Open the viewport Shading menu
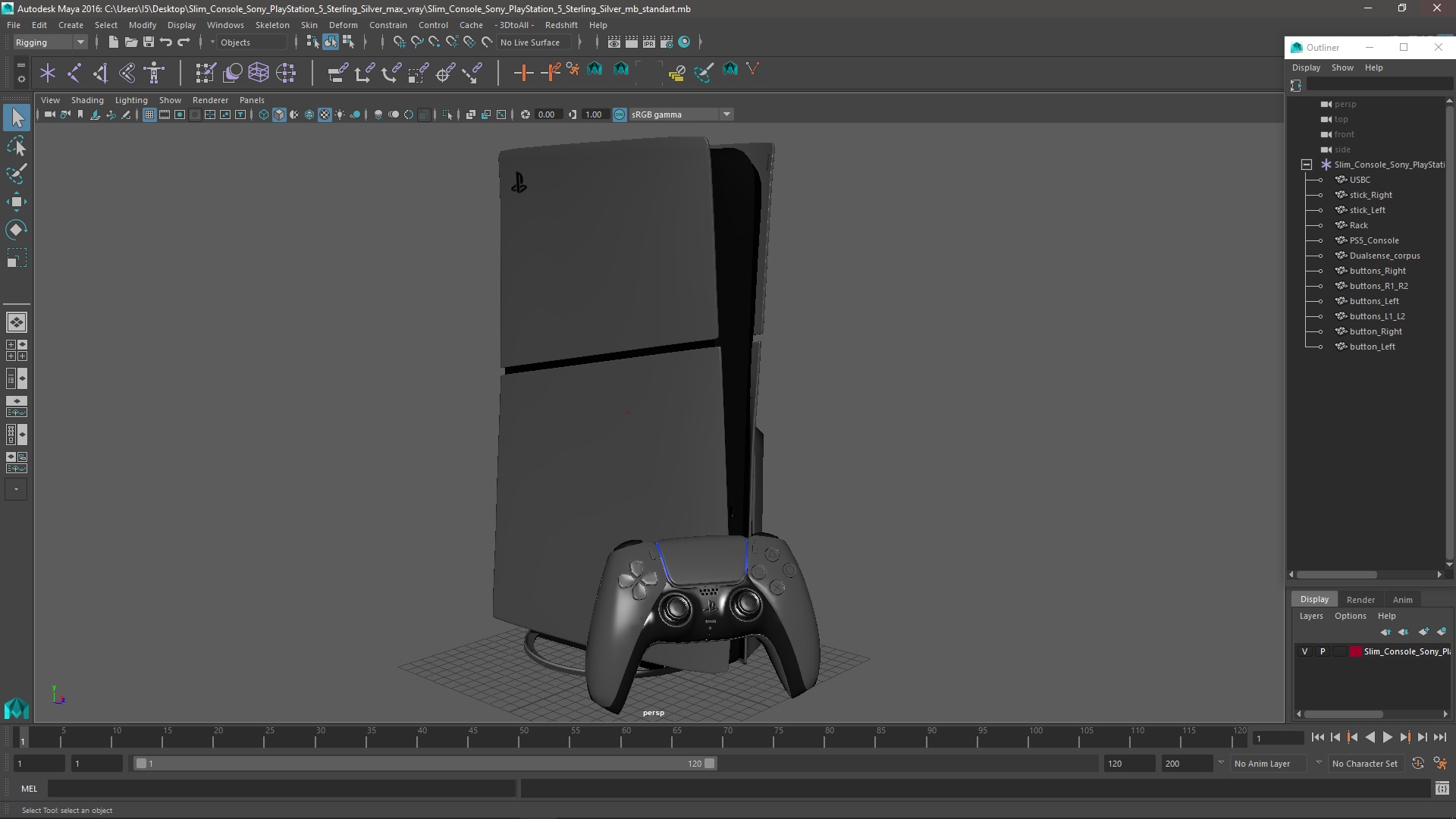The image size is (1456, 819). (87, 100)
